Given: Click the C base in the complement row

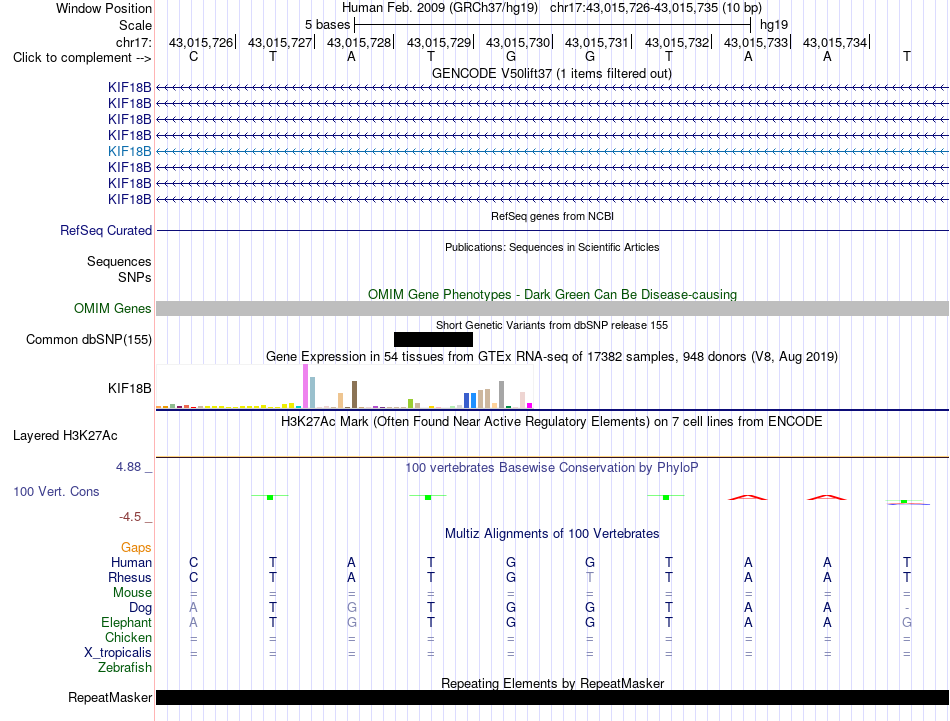Looking at the screenshot, I should (193, 56).
